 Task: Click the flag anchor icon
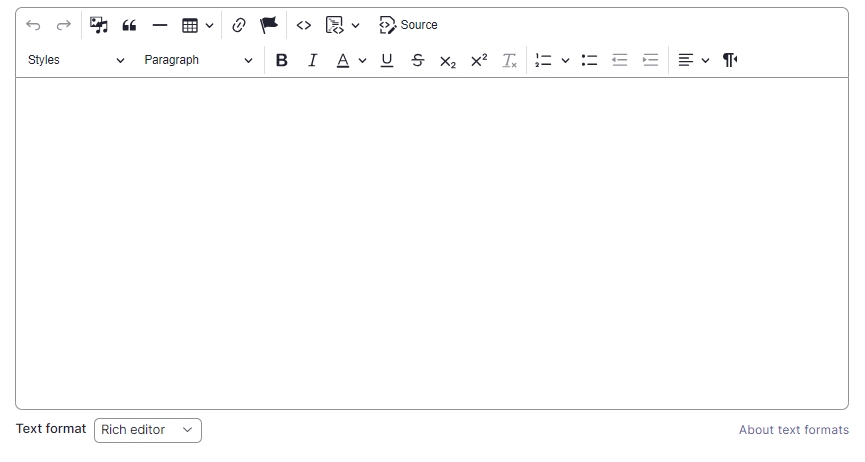[269, 25]
